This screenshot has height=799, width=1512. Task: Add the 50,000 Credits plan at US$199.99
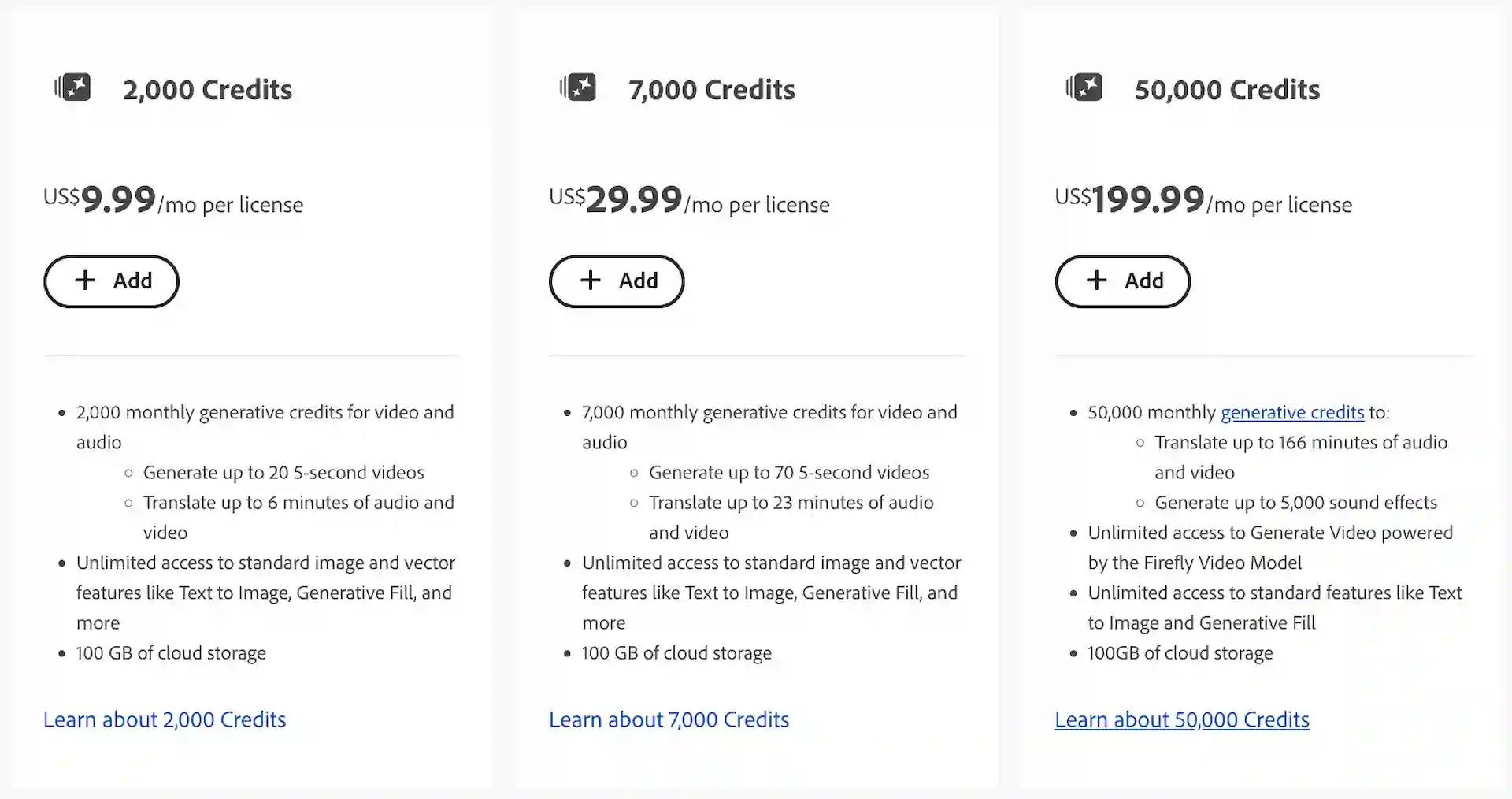[1122, 281]
